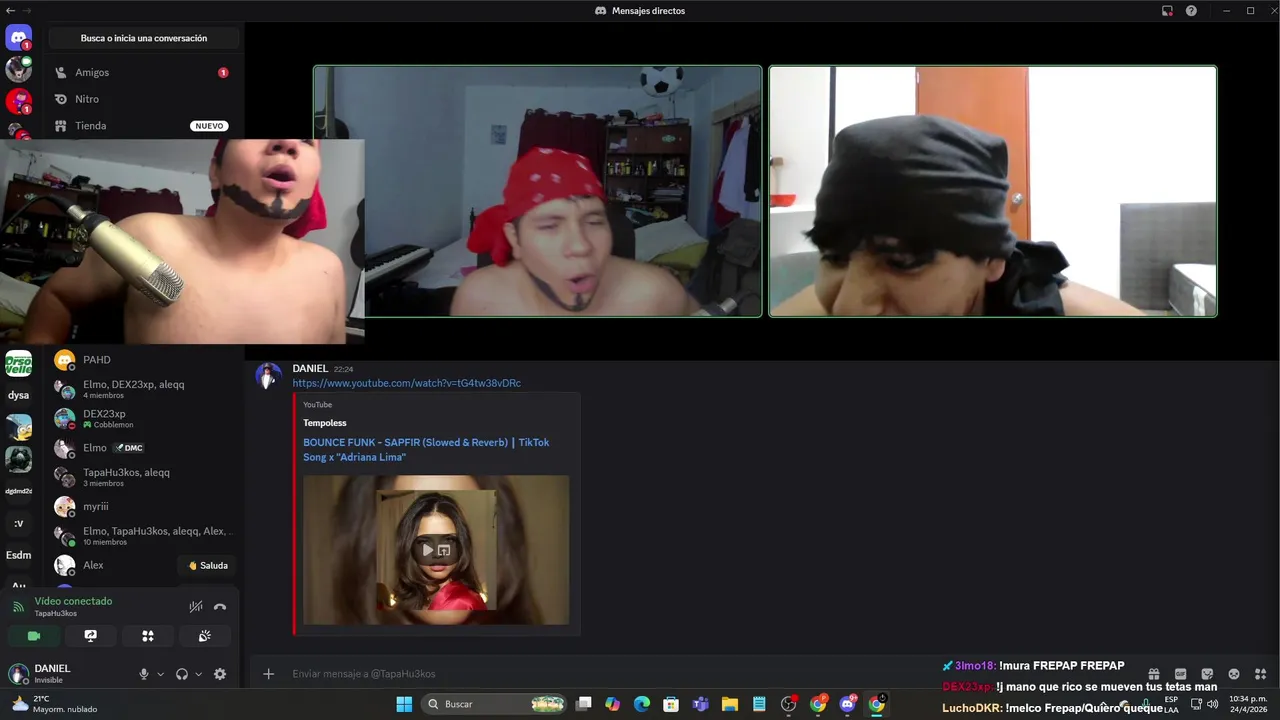
Task: Open the 'dgdmd2d' server icon
Action: point(18,491)
